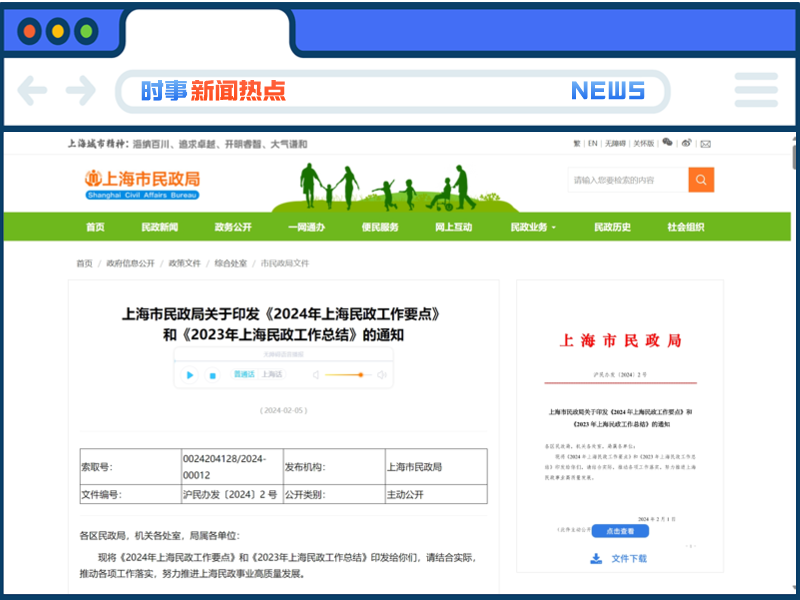Click the Shanghai Civil Affairs Bureau logo
Viewport: 800px width, 600px height.
(140, 180)
